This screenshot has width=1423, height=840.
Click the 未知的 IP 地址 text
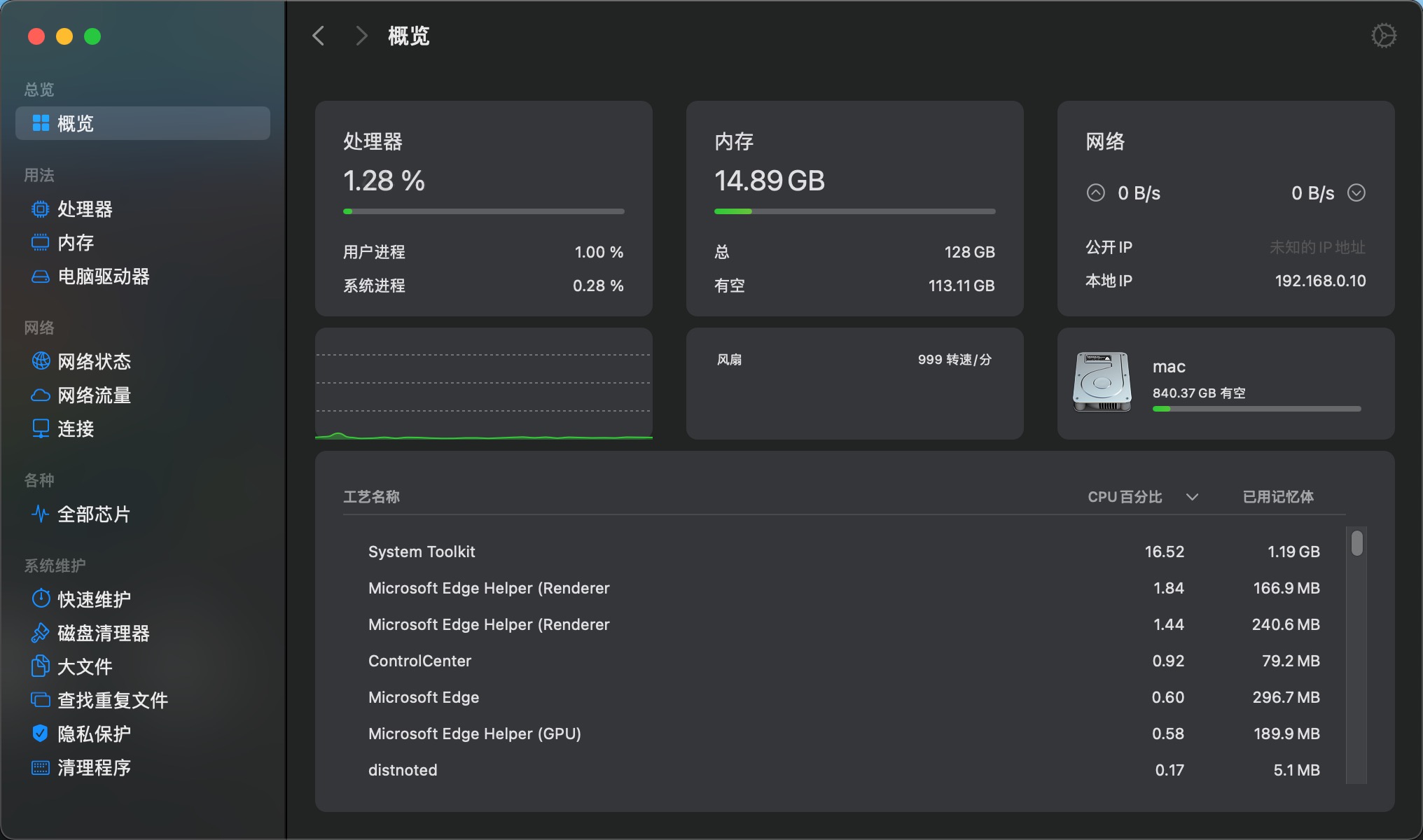tap(1317, 247)
